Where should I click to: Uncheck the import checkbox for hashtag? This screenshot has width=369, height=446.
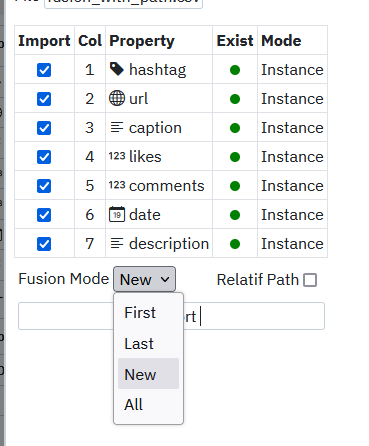(44, 70)
